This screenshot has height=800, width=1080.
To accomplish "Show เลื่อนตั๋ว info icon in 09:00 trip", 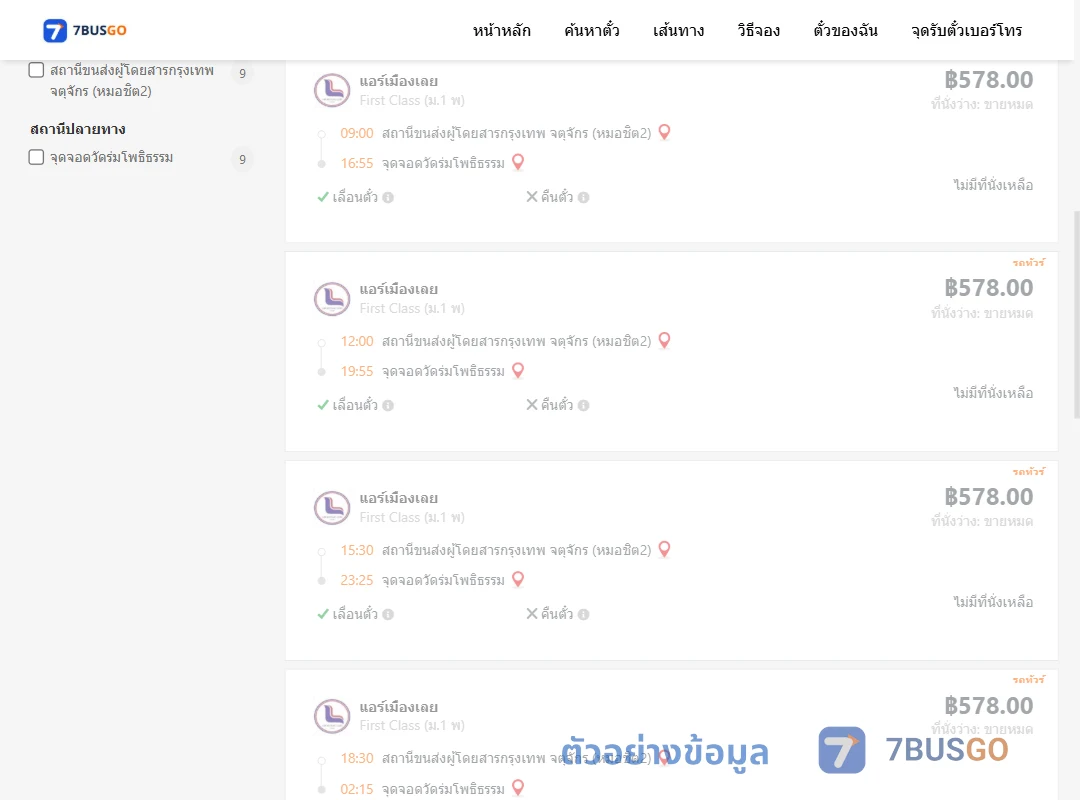I will [388, 198].
